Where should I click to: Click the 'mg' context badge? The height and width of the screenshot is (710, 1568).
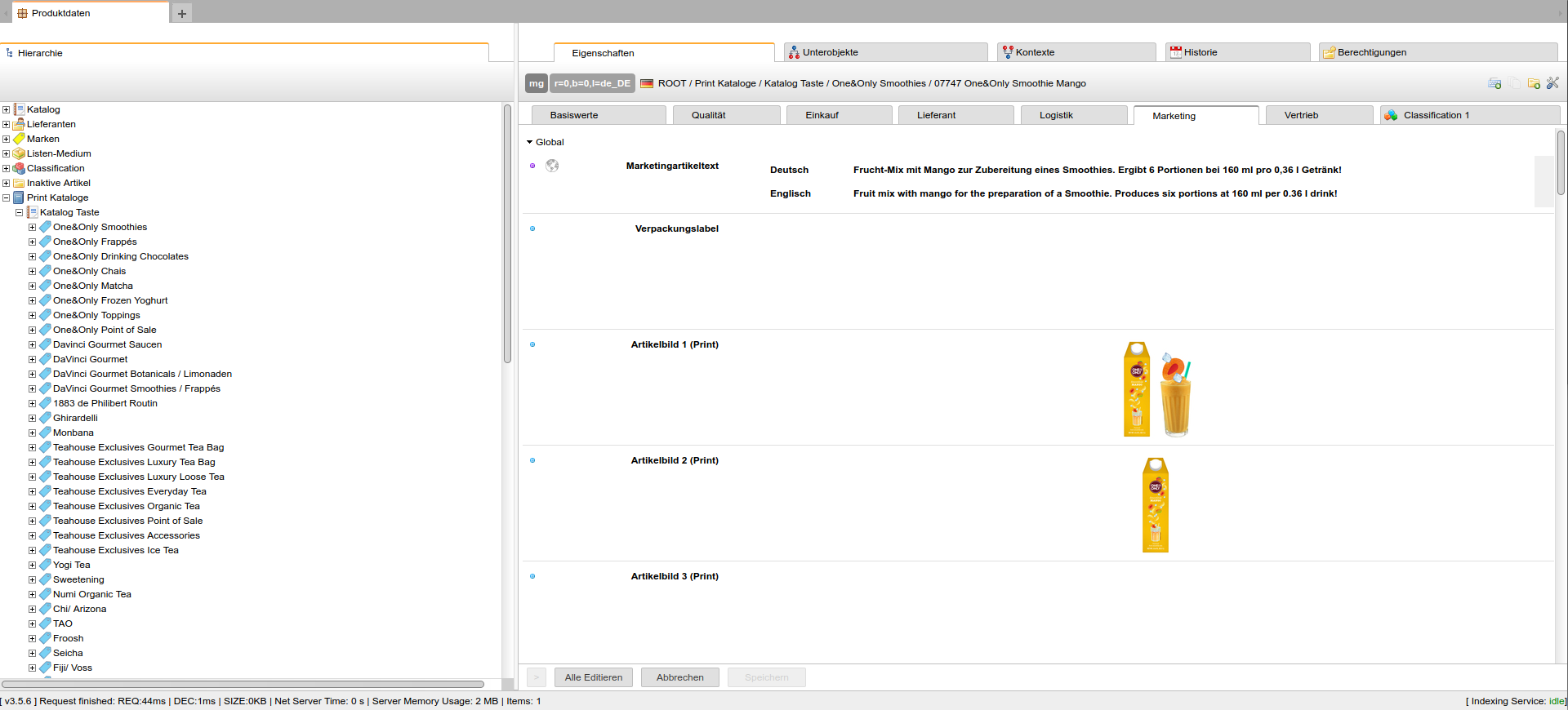pos(536,83)
